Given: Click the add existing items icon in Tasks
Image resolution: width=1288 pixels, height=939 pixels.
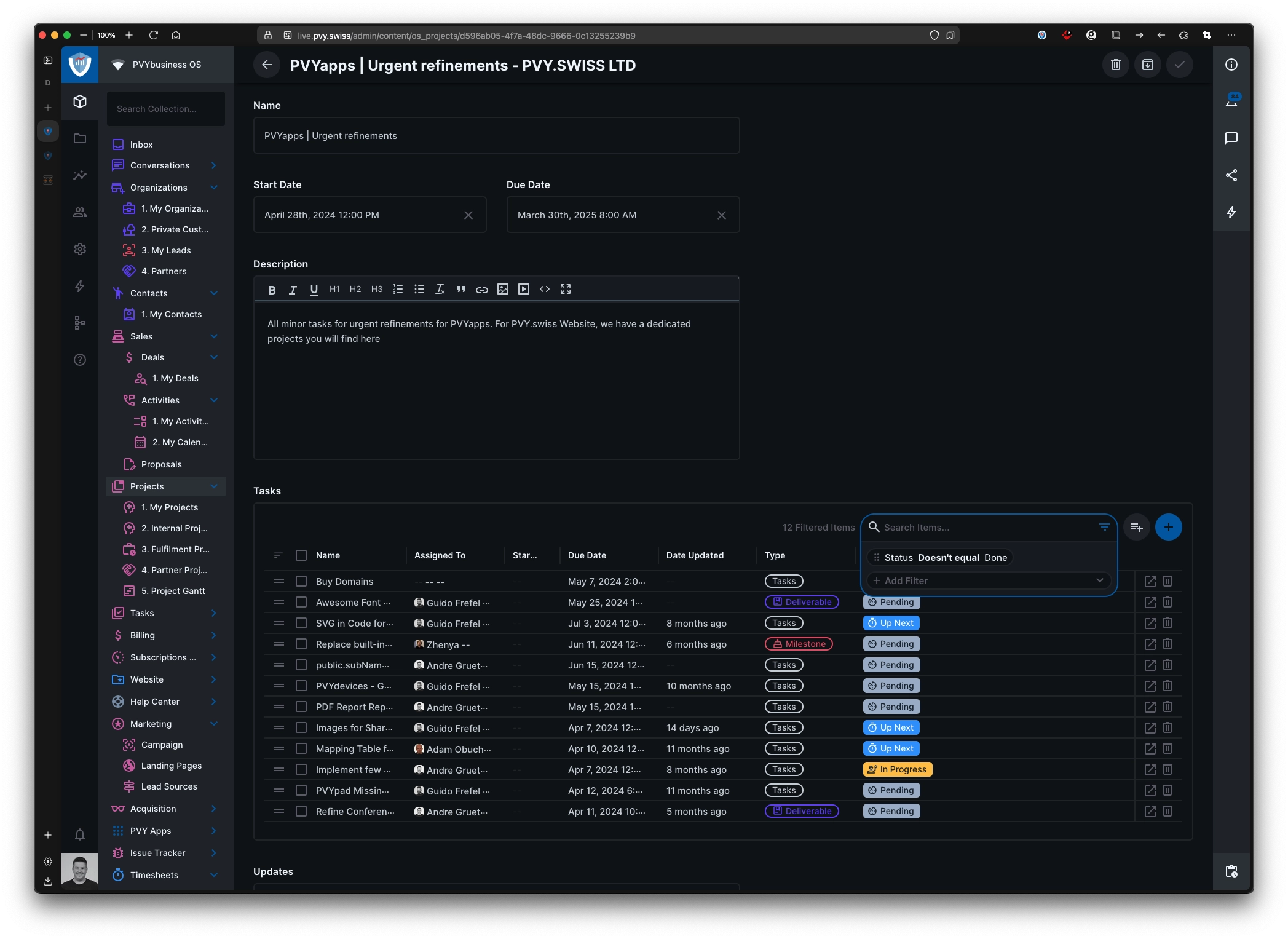Looking at the screenshot, I should coord(1136,527).
